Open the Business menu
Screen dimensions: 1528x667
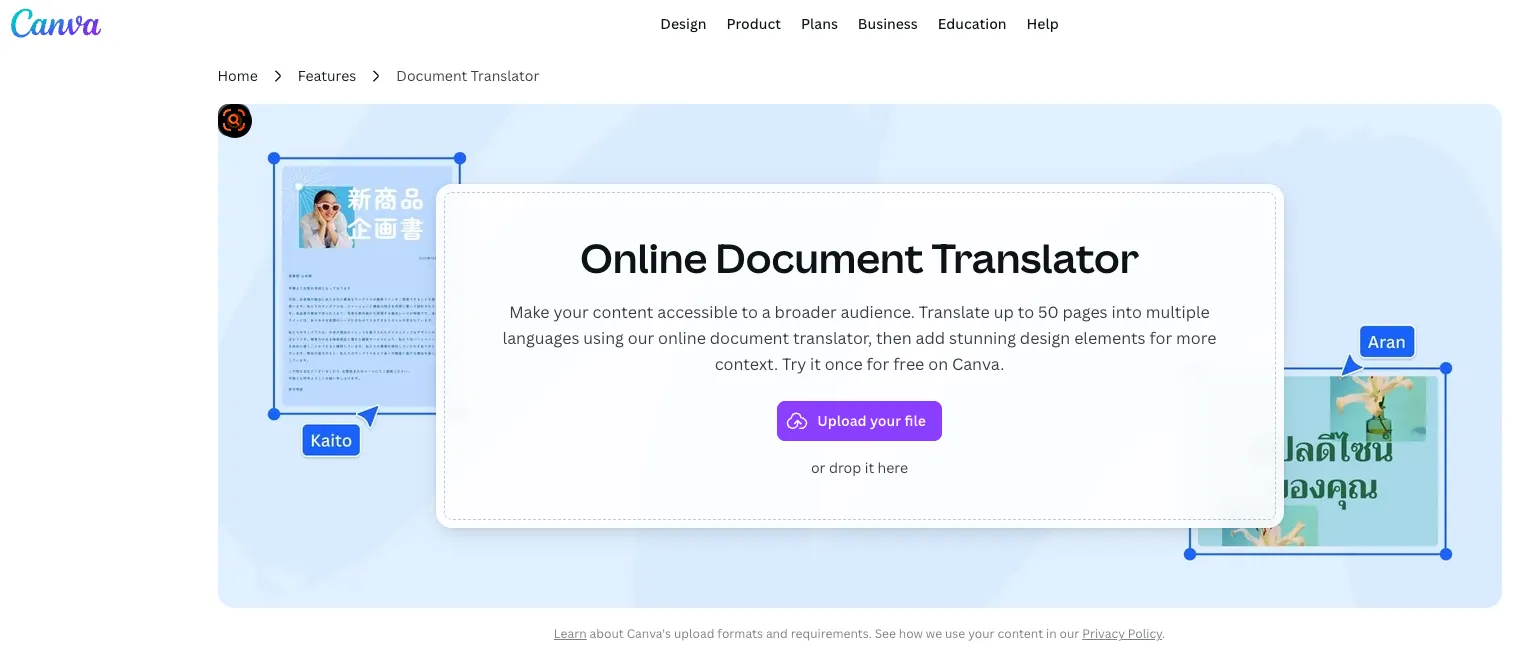tap(887, 24)
